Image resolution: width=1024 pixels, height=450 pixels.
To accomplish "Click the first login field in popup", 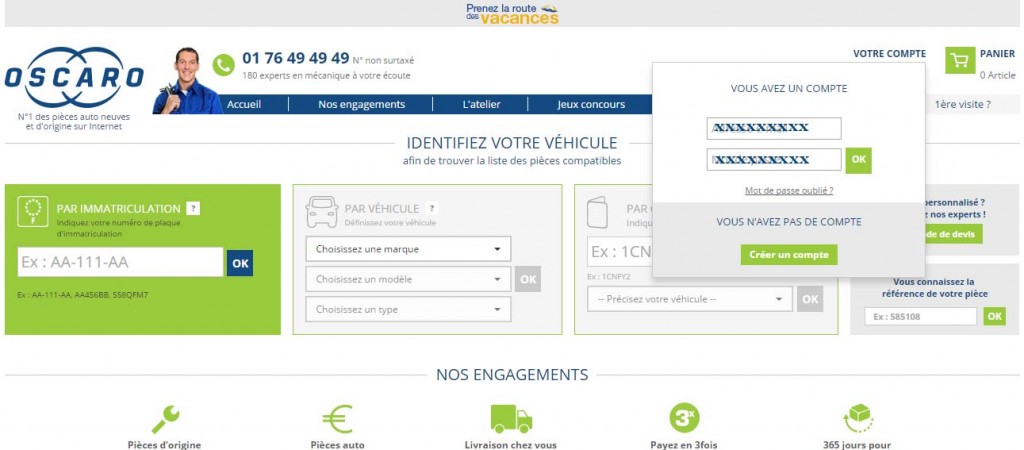I will click(774, 128).
